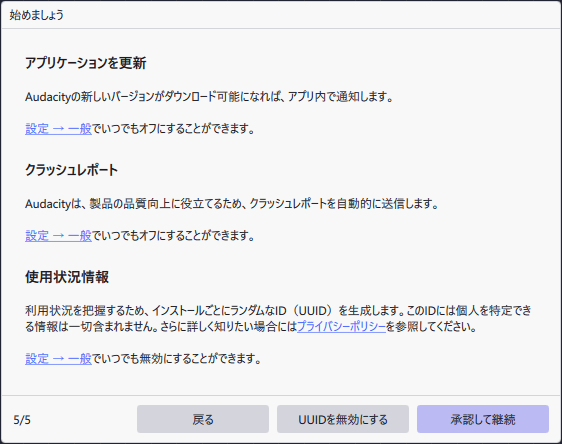The width and height of the screenshot is (562, 444).
Task: Click the UUIDを無効にする button
Action: coord(343,419)
